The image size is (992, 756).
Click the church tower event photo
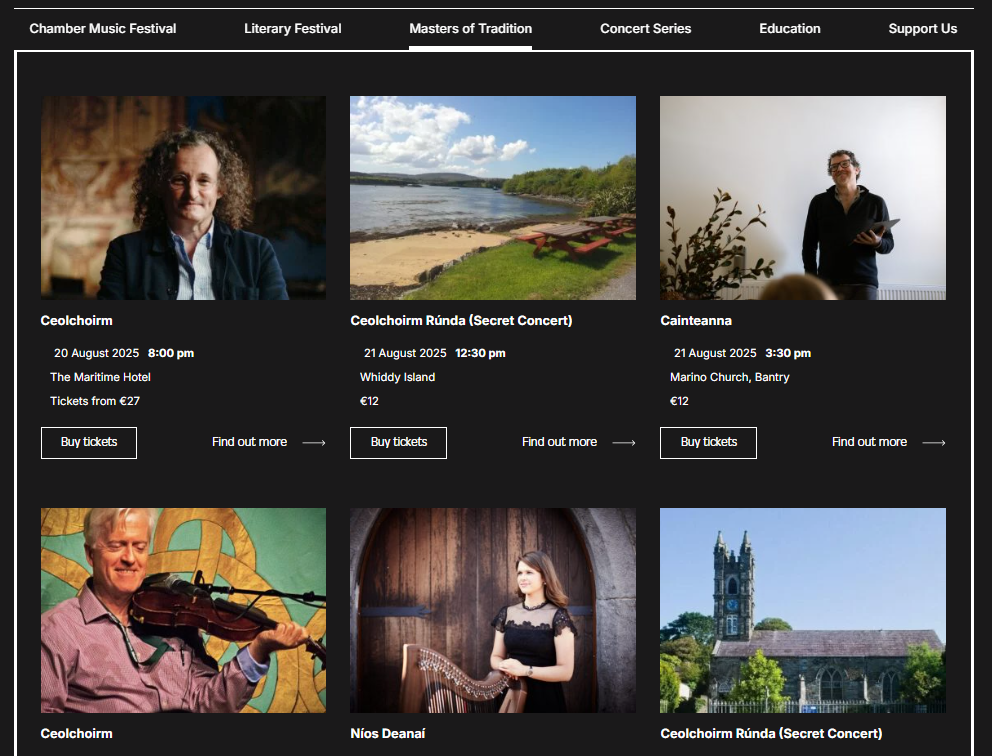click(x=803, y=610)
